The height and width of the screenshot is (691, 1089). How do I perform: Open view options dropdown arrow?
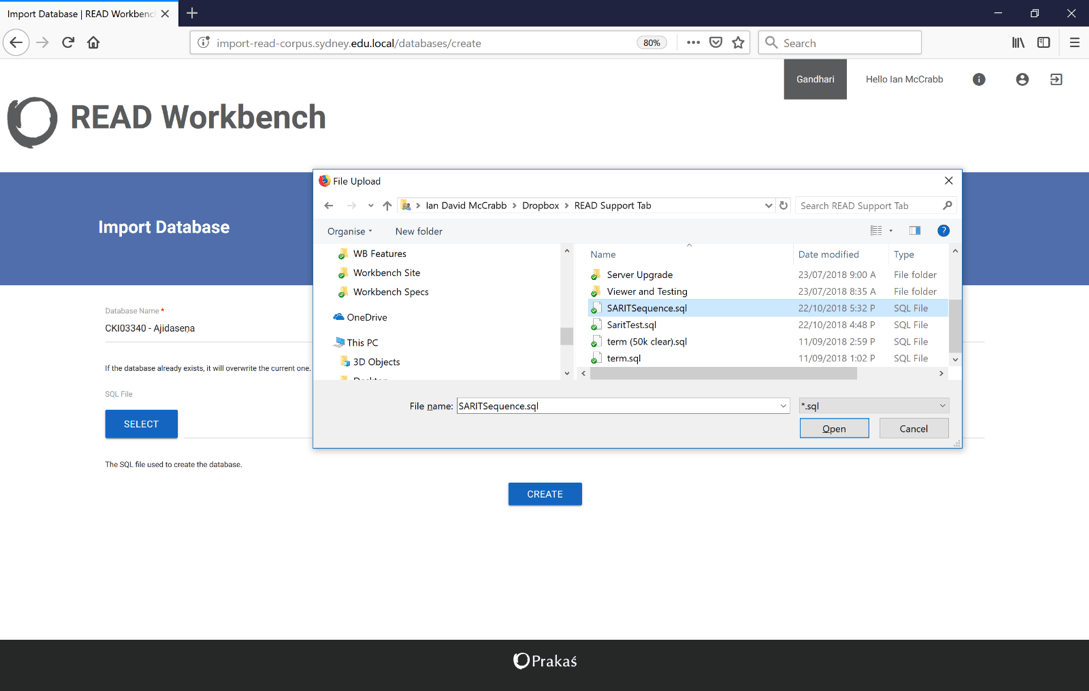pos(891,231)
